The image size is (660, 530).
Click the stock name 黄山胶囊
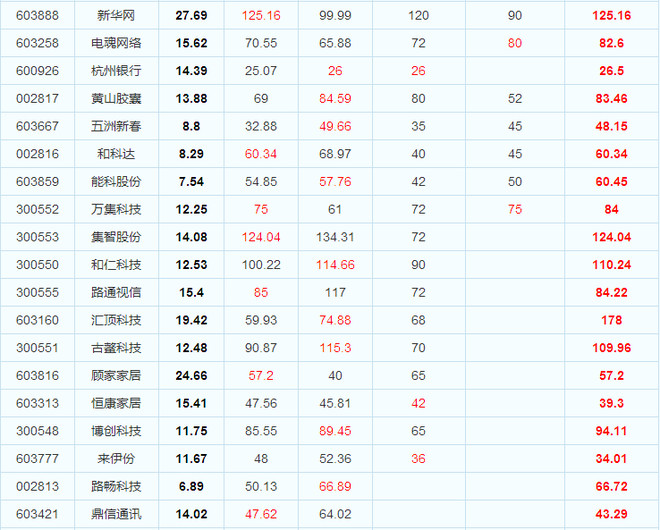point(116,99)
